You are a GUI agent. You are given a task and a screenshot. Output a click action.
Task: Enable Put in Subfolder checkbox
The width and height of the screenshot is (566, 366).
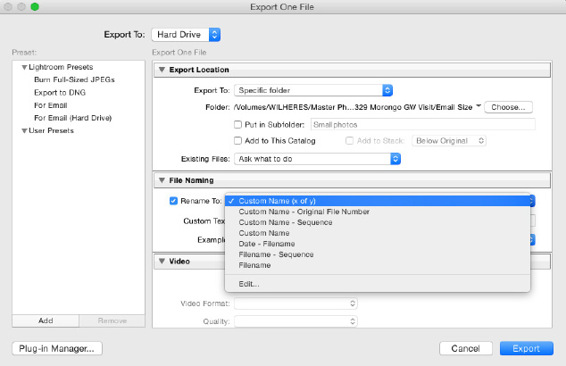pos(238,125)
